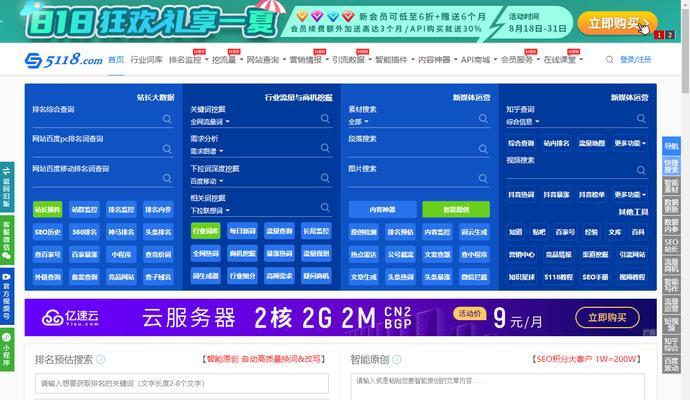This screenshot has height=400, width=690.
Task: Click the 快捷搜索 button in right sidebar
Action: point(672,166)
